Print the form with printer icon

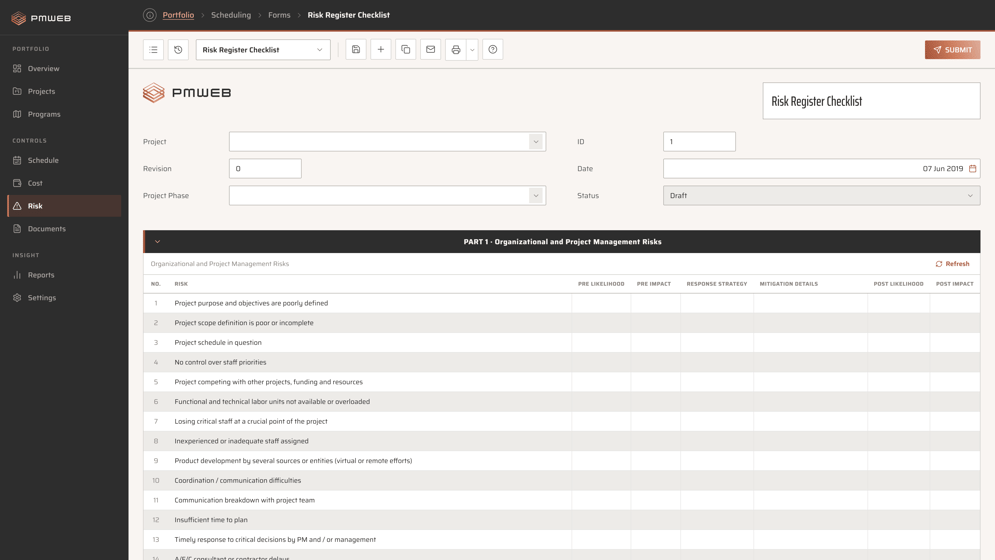pos(456,50)
